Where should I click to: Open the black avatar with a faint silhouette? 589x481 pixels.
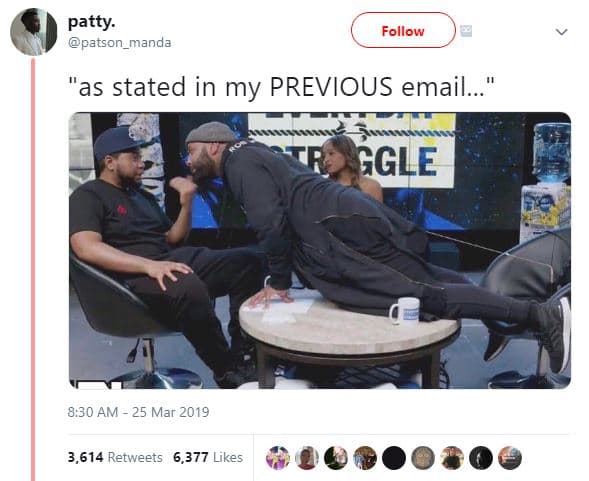(481, 458)
